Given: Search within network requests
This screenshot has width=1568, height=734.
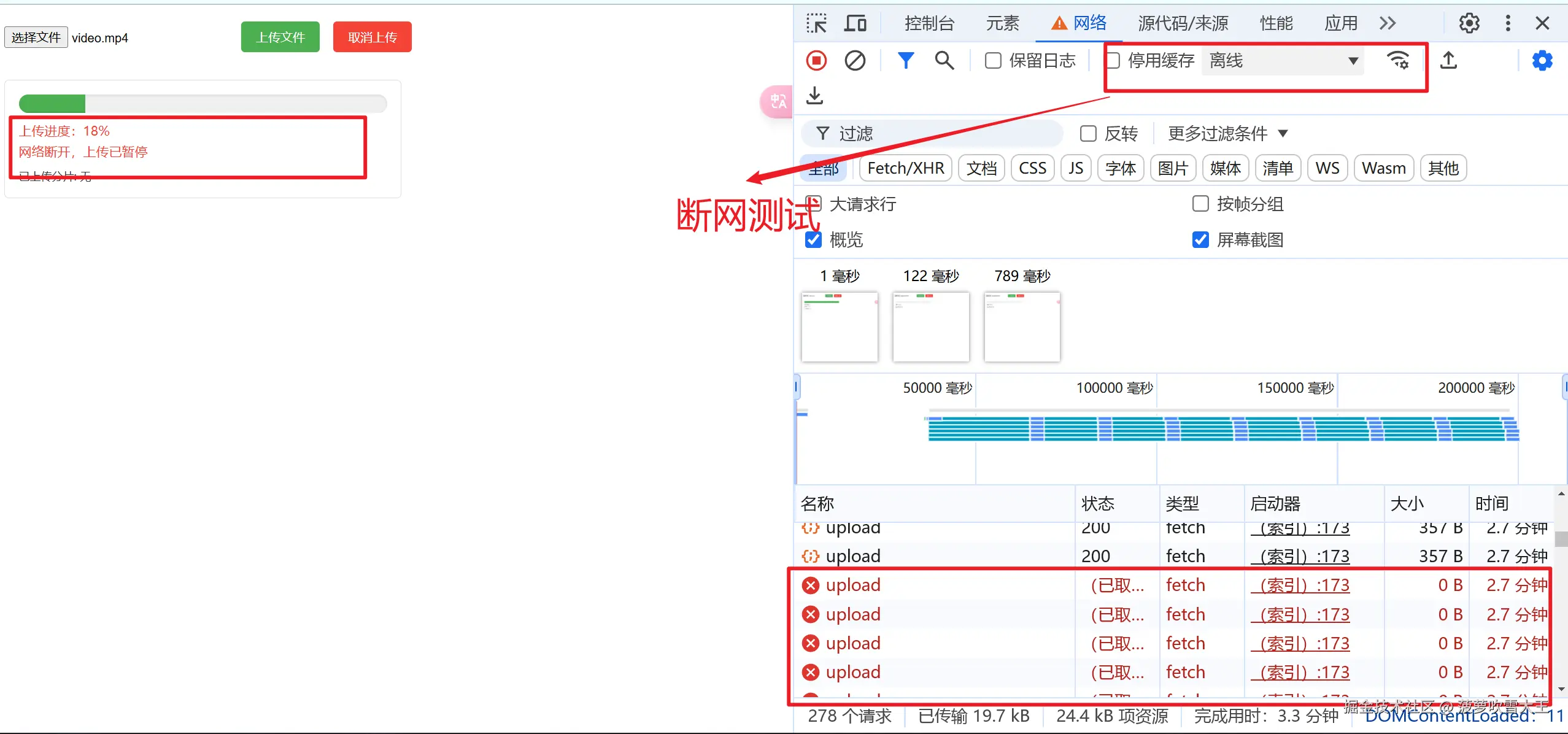Looking at the screenshot, I should 945,60.
